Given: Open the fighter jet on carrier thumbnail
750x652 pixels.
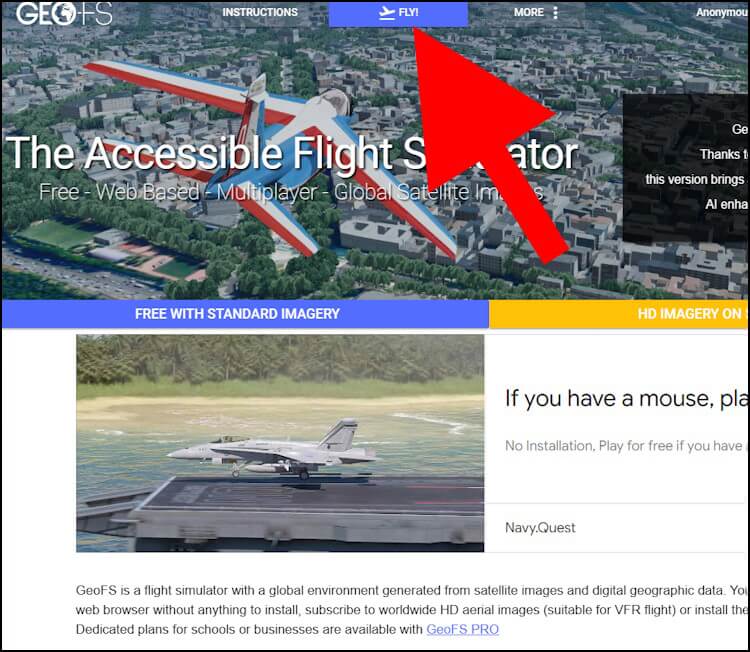Looking at the screenshot, I should [x=280, y=443].
